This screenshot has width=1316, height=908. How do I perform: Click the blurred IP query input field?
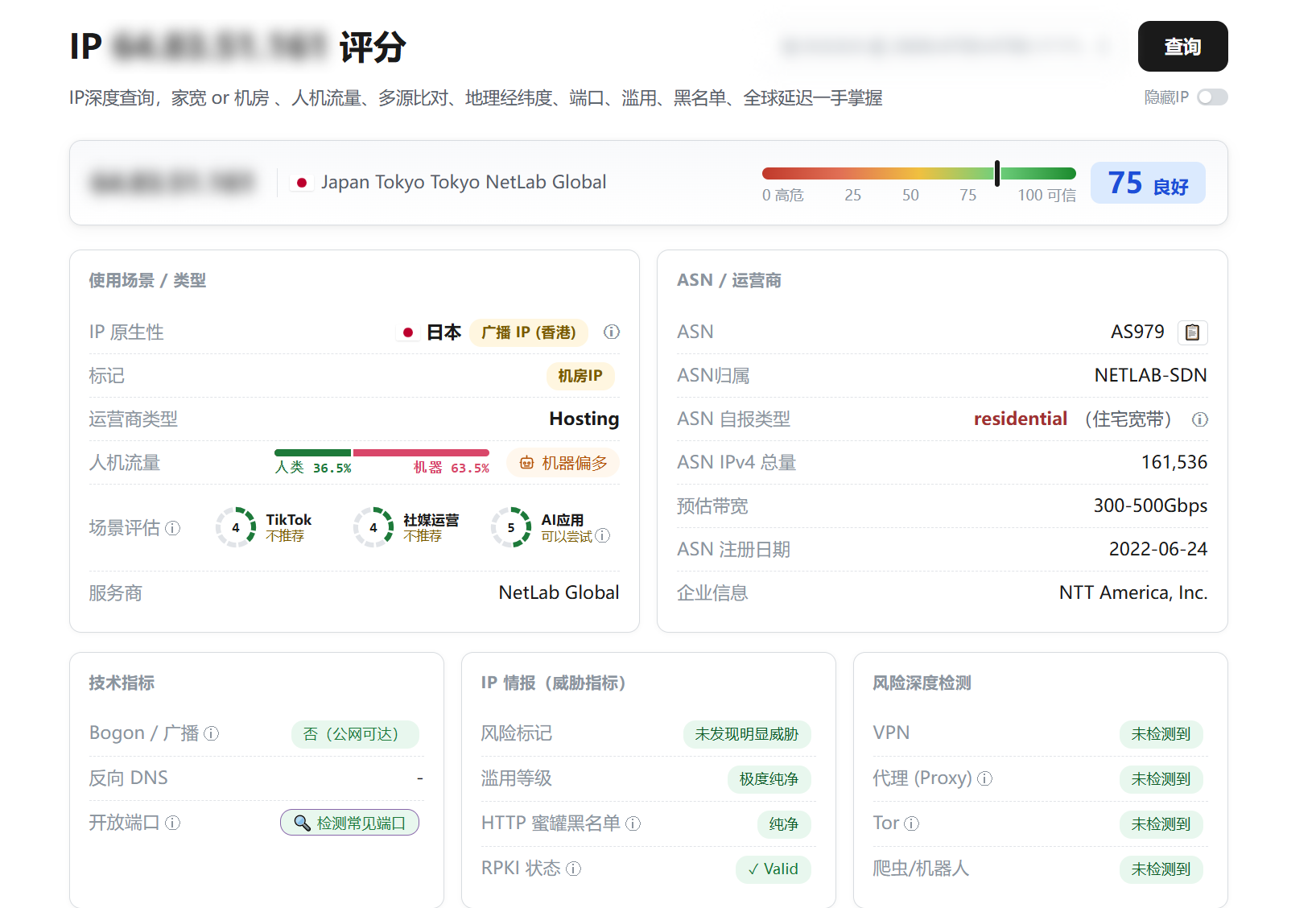(x=946, y=47)
